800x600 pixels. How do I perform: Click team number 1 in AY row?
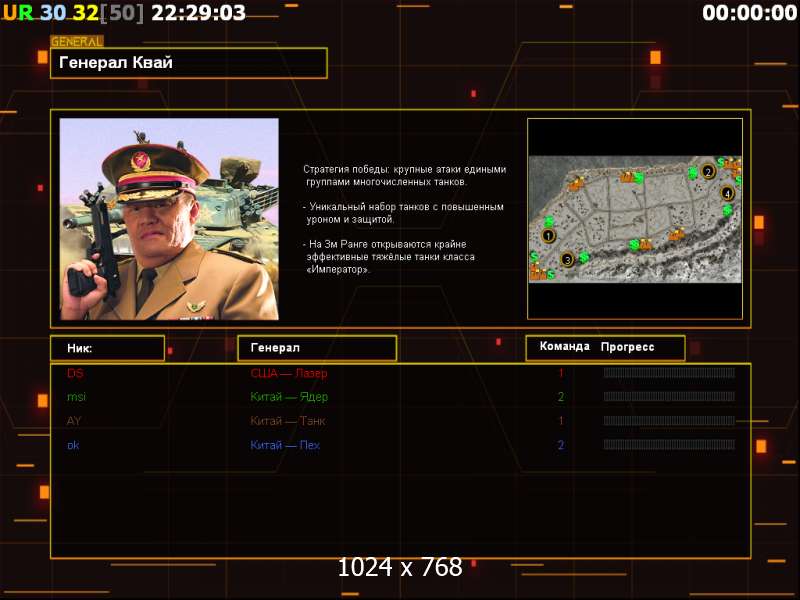(561, 421)
